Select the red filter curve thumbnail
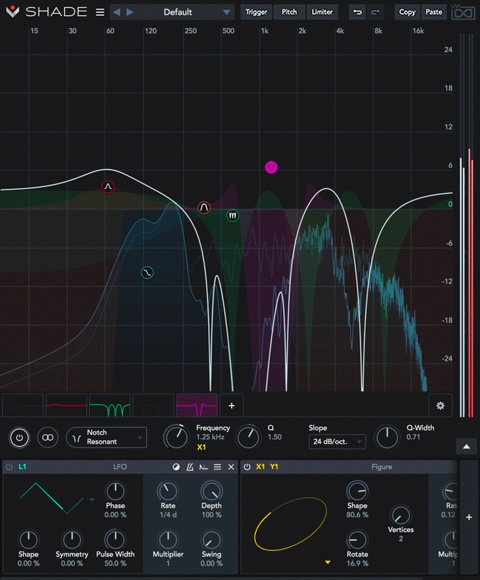 point(66,406)
